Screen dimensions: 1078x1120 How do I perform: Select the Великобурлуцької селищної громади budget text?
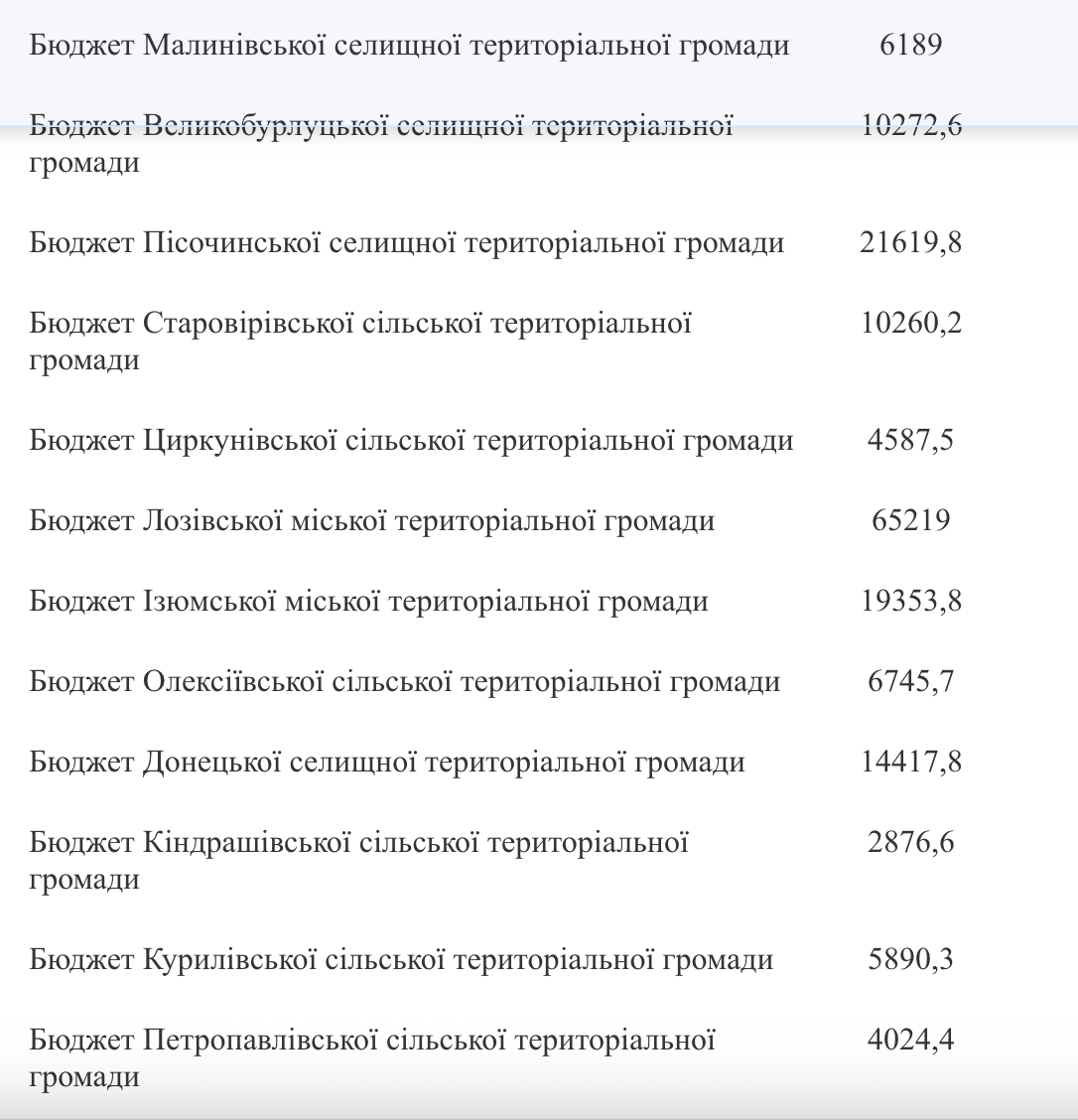click(381, 144)
